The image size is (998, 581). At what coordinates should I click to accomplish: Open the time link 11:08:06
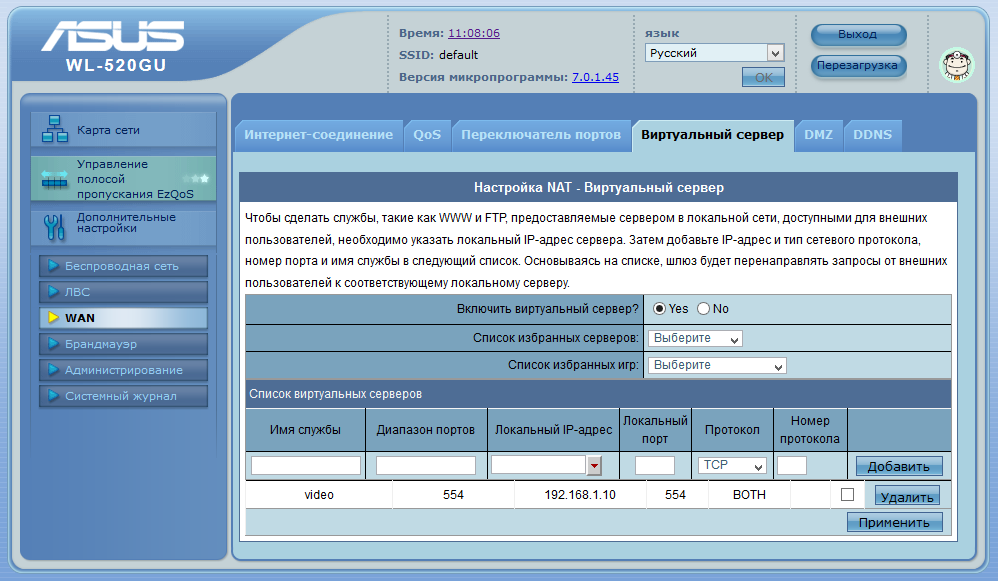[x=474, y=33]
